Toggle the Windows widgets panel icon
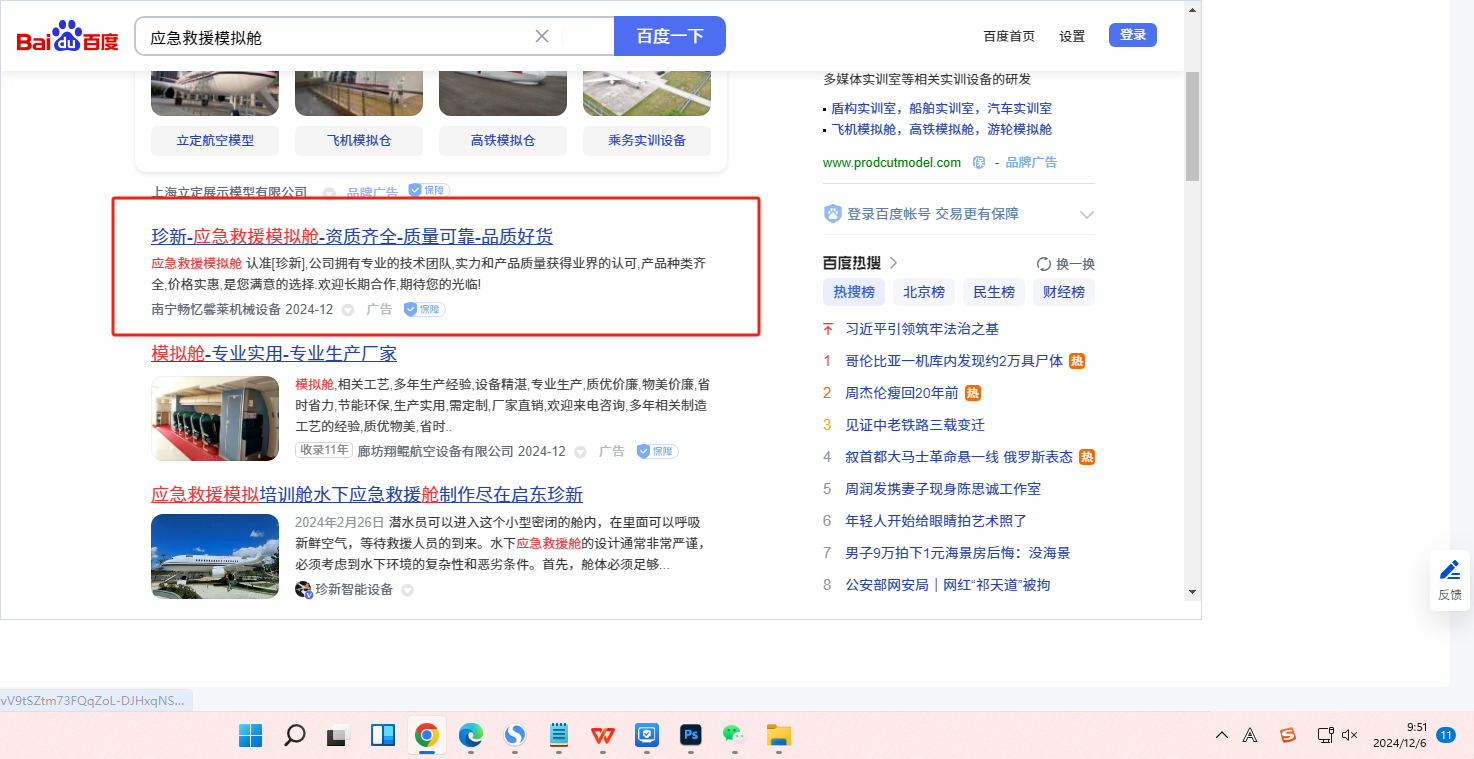This screenshot has width=1474, height=759. (382, 735)
